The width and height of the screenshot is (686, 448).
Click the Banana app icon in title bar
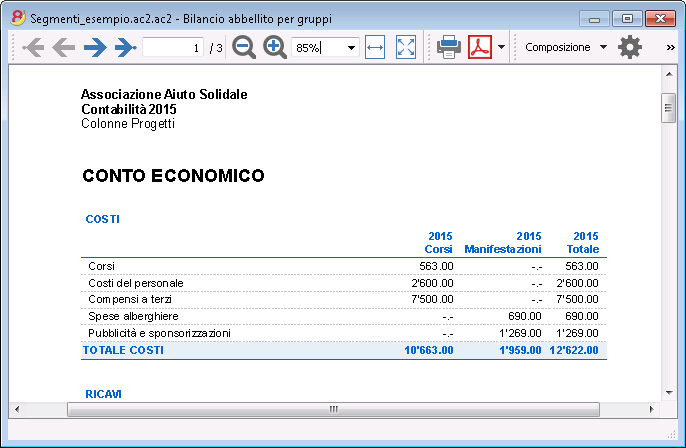point(18,18)
